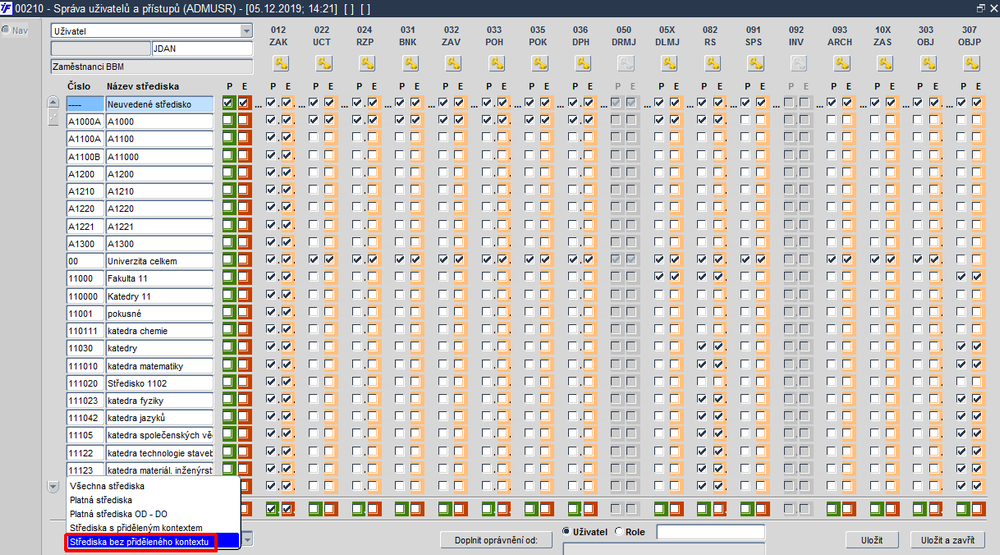Click the Univerzita celkem name cell
This screenshot has width=1000, height=555.
click(x=159, y=261)
